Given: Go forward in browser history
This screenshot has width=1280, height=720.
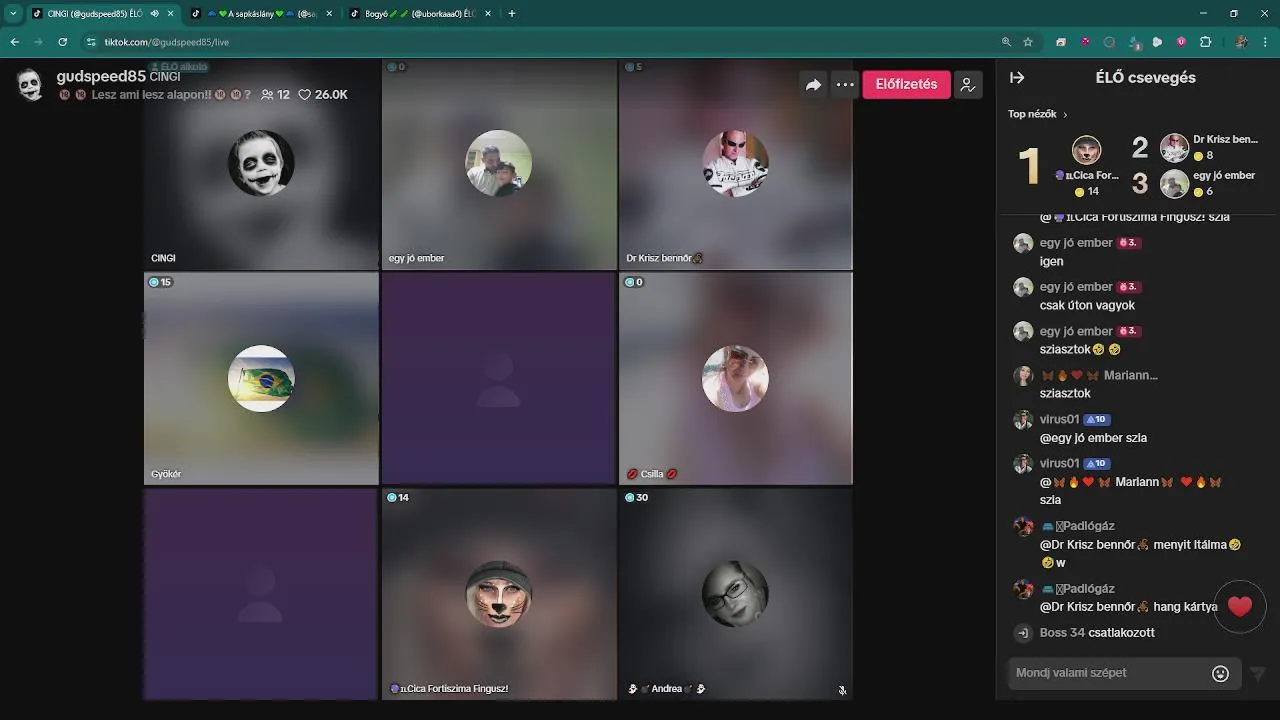Looking at the screenshot, I should coord(38,42).
